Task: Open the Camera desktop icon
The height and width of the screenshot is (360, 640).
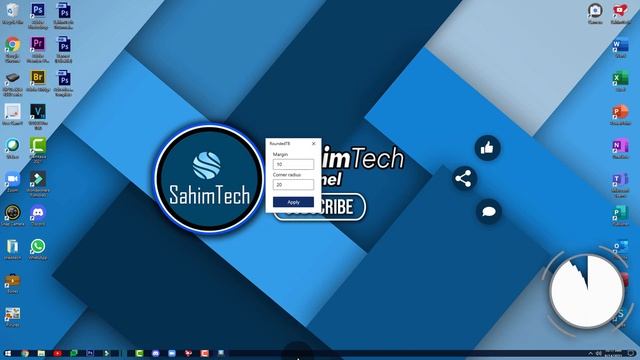Action: tap(595, 13)
